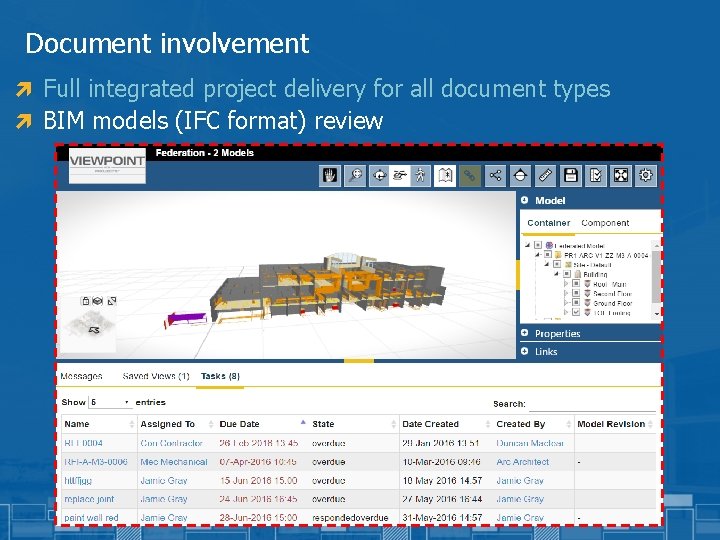The image size is (720, 540).
Task: Open the replace joint task link
Action: pos(89,499)
